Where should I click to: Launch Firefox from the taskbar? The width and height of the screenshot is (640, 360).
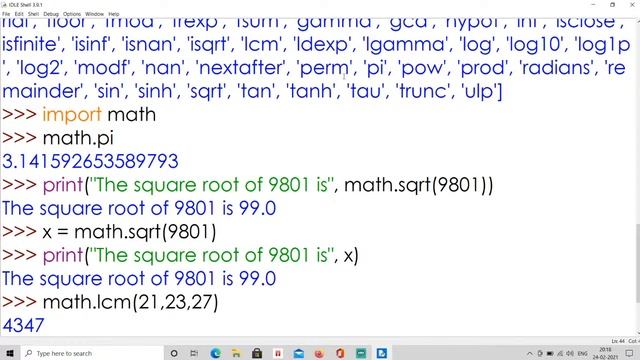pos(319,353)
